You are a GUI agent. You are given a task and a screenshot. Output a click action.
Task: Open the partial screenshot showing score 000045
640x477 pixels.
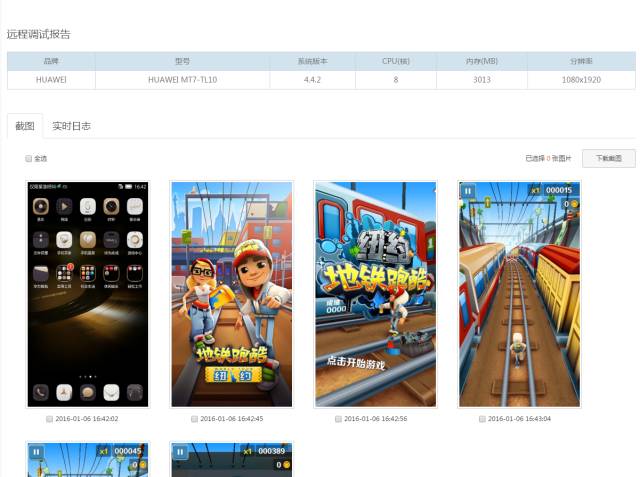(88, 459)
